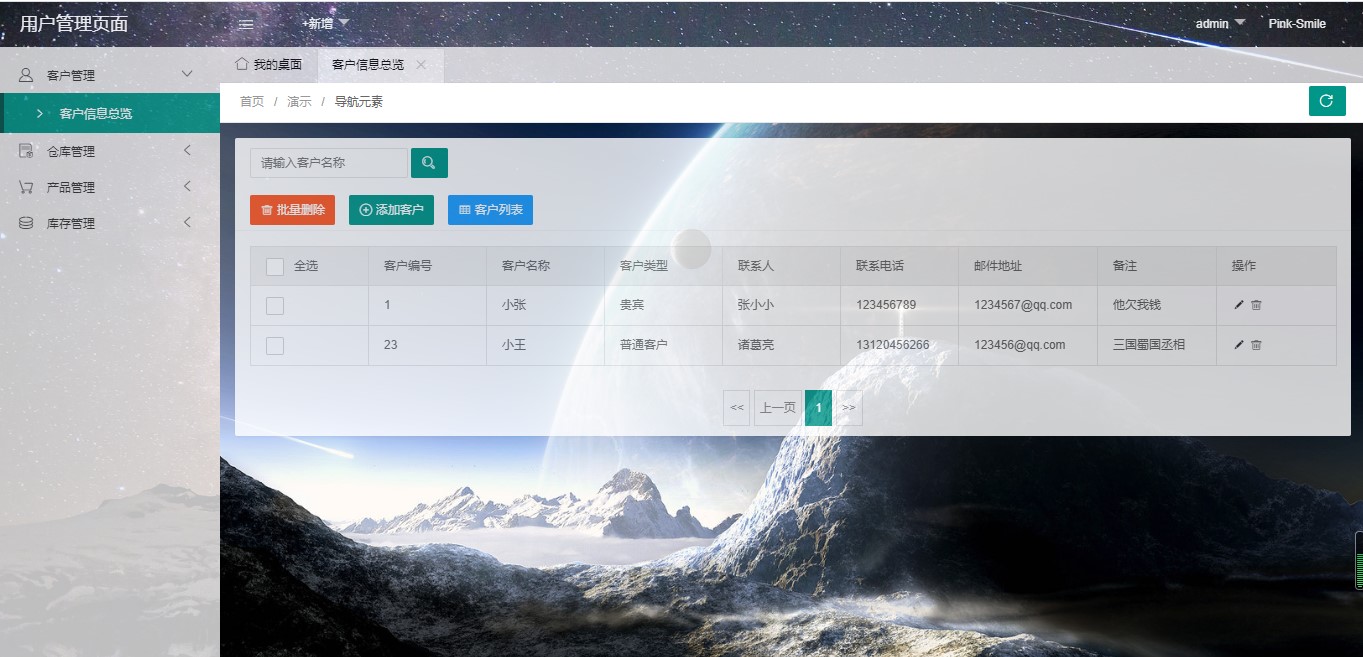Go to last page with >> button

[x=849, y=408]
